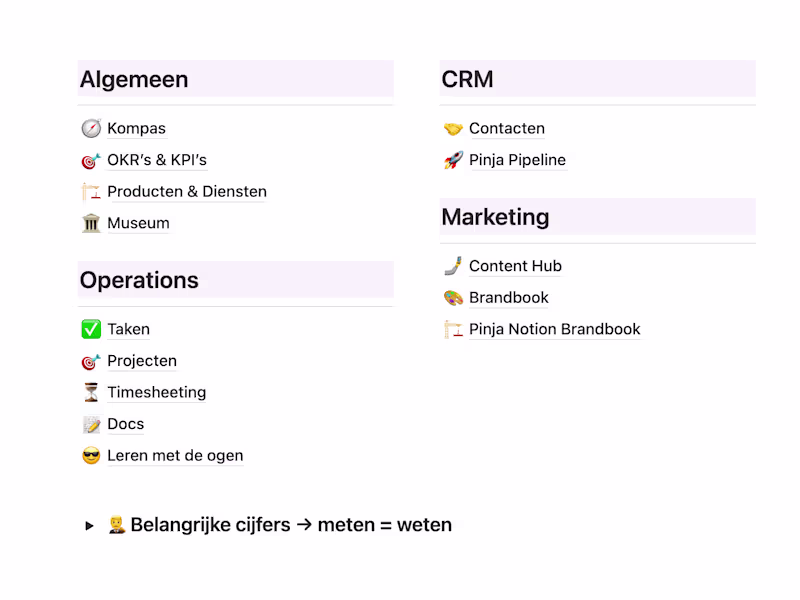This screenshot has height=600, width=800.
Task: Open the Pinja Notion Brandbook page
Action: pyautogui.click(x=555, y=328)
